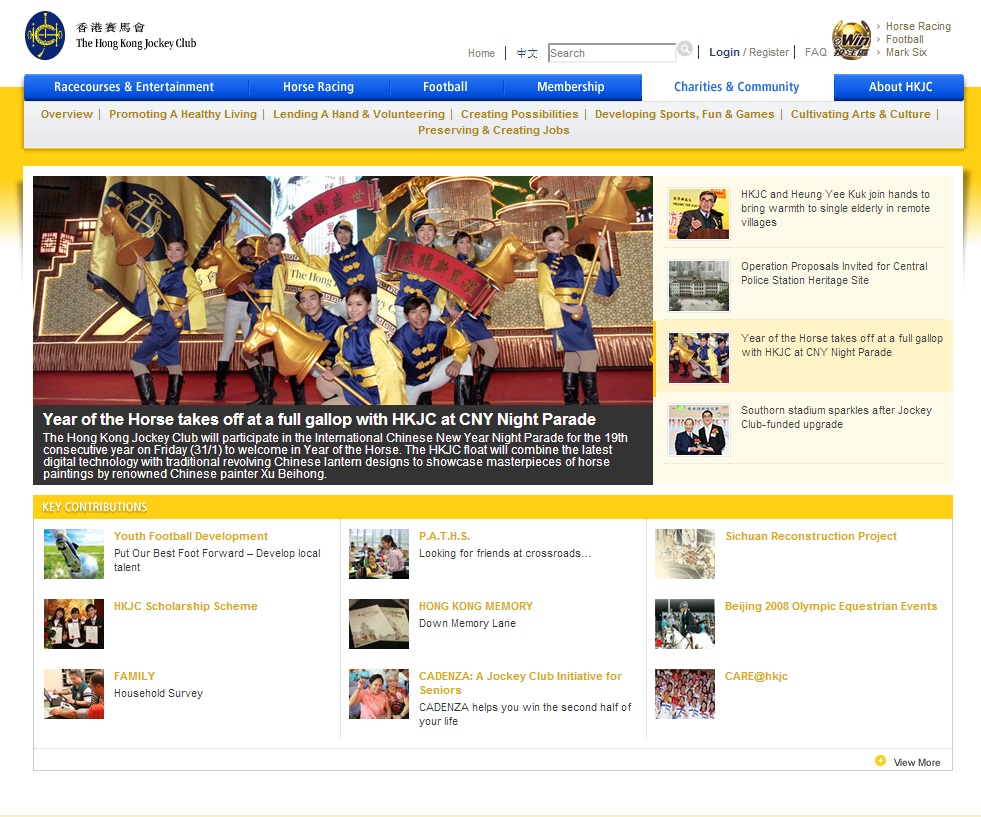981x817 pixels.
Task: Switch language to Chinese (中文)
Action: click(x=527, y=53)
